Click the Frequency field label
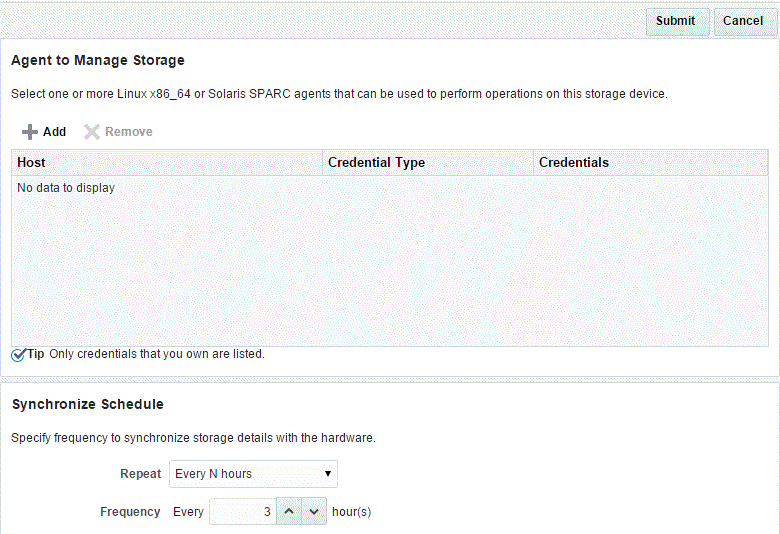 click(130, 512)
